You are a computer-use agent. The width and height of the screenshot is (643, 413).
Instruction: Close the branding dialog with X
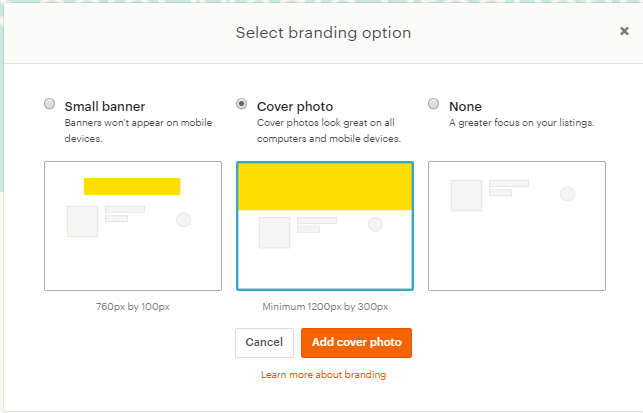point(624,31)
